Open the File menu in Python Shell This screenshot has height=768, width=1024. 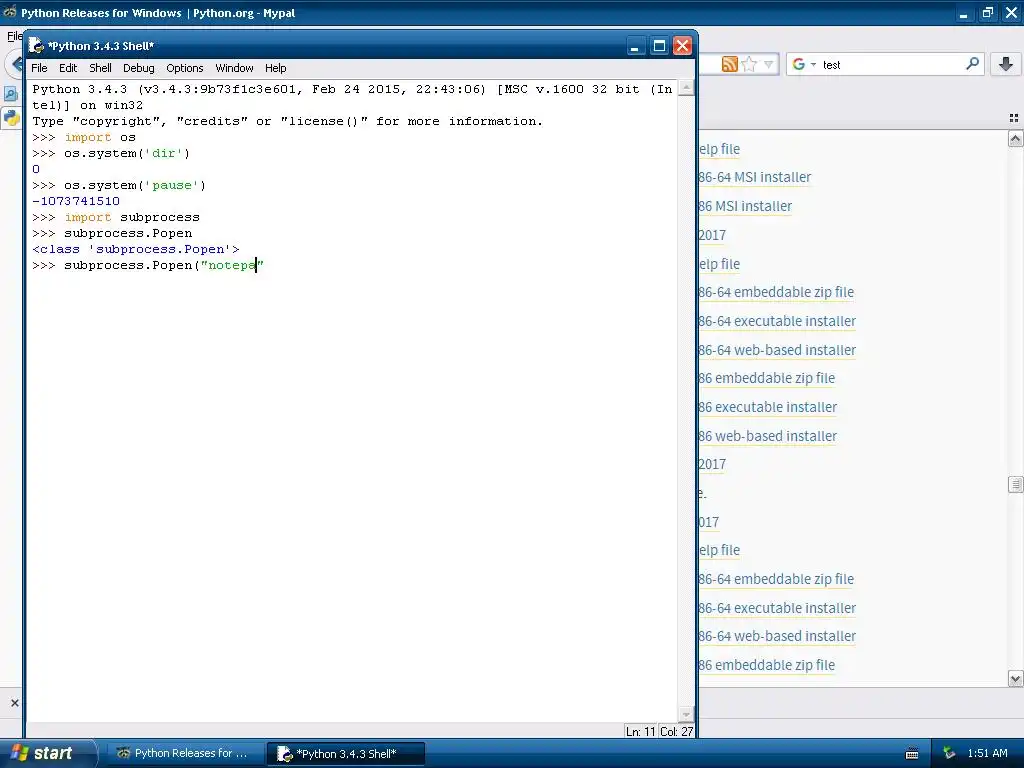pos(39,68)
